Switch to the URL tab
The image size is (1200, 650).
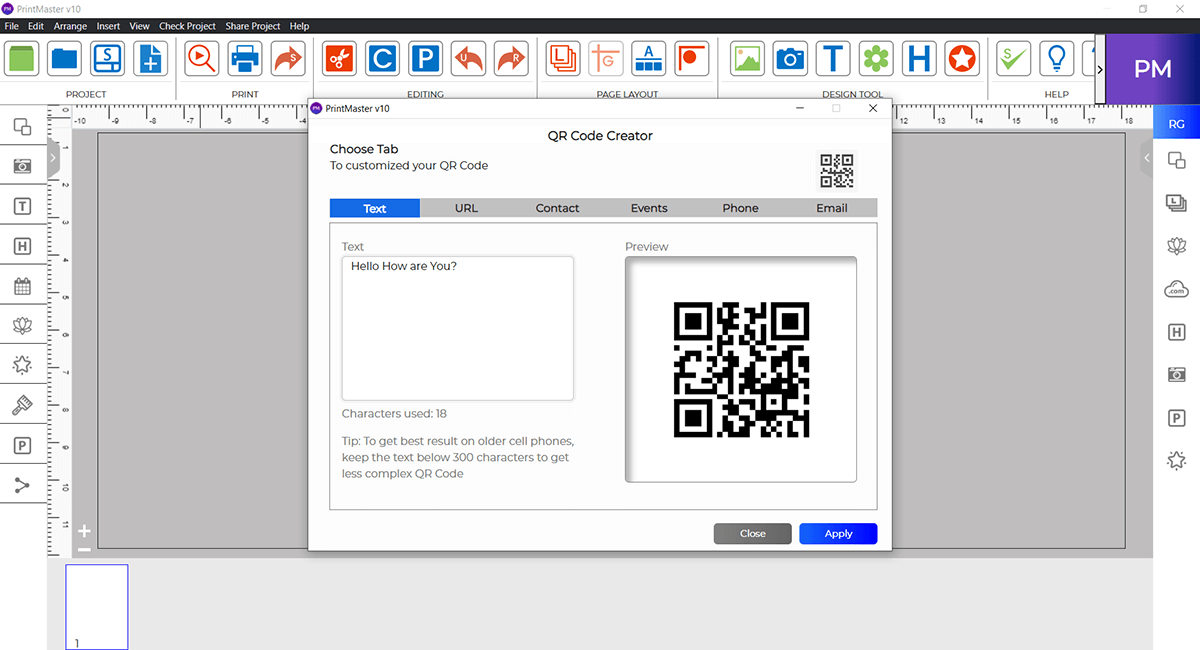(466, 207)
